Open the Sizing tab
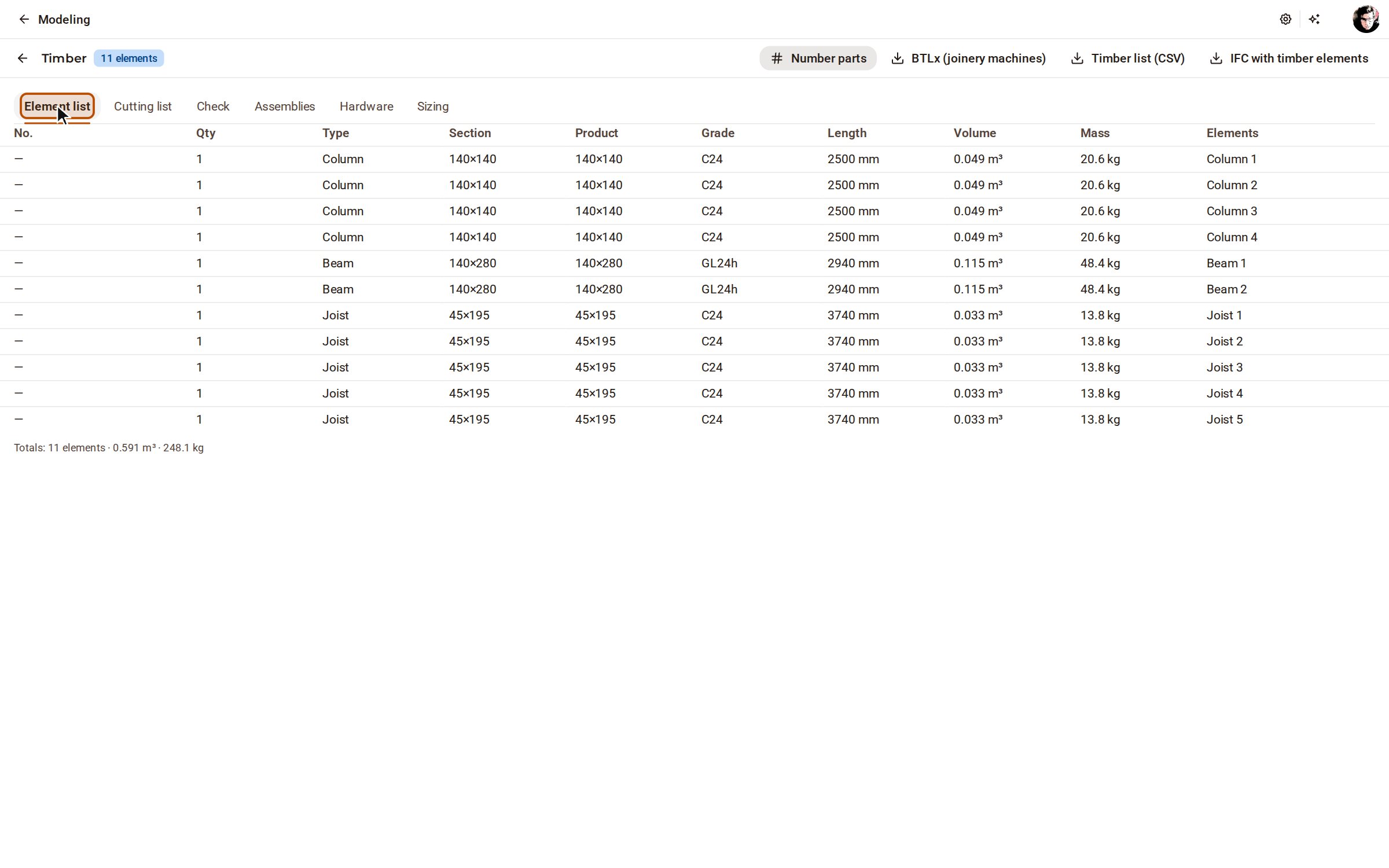This screenshot has width=1389, height=868. pyautogui.click(x=433, y=106)
